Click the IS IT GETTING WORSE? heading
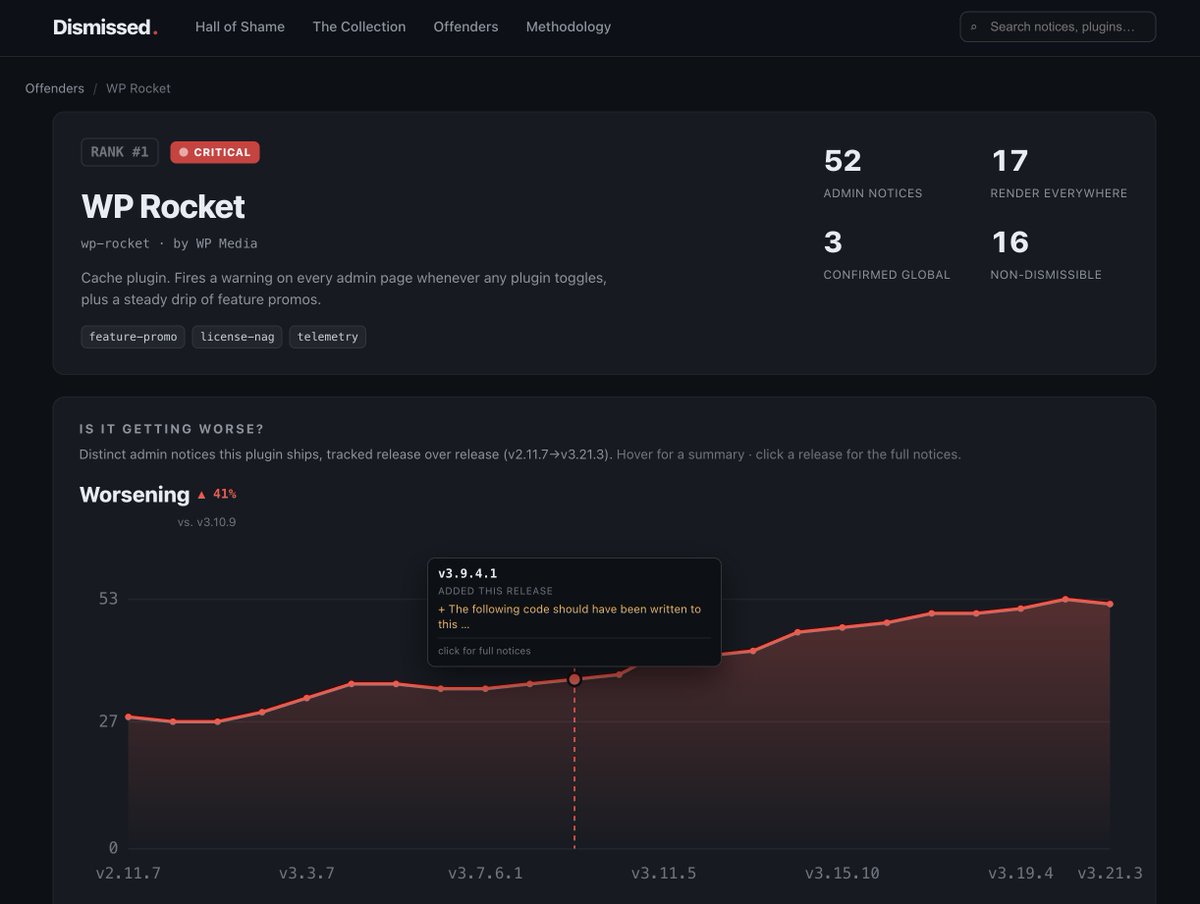 click(x=172, y=429)
